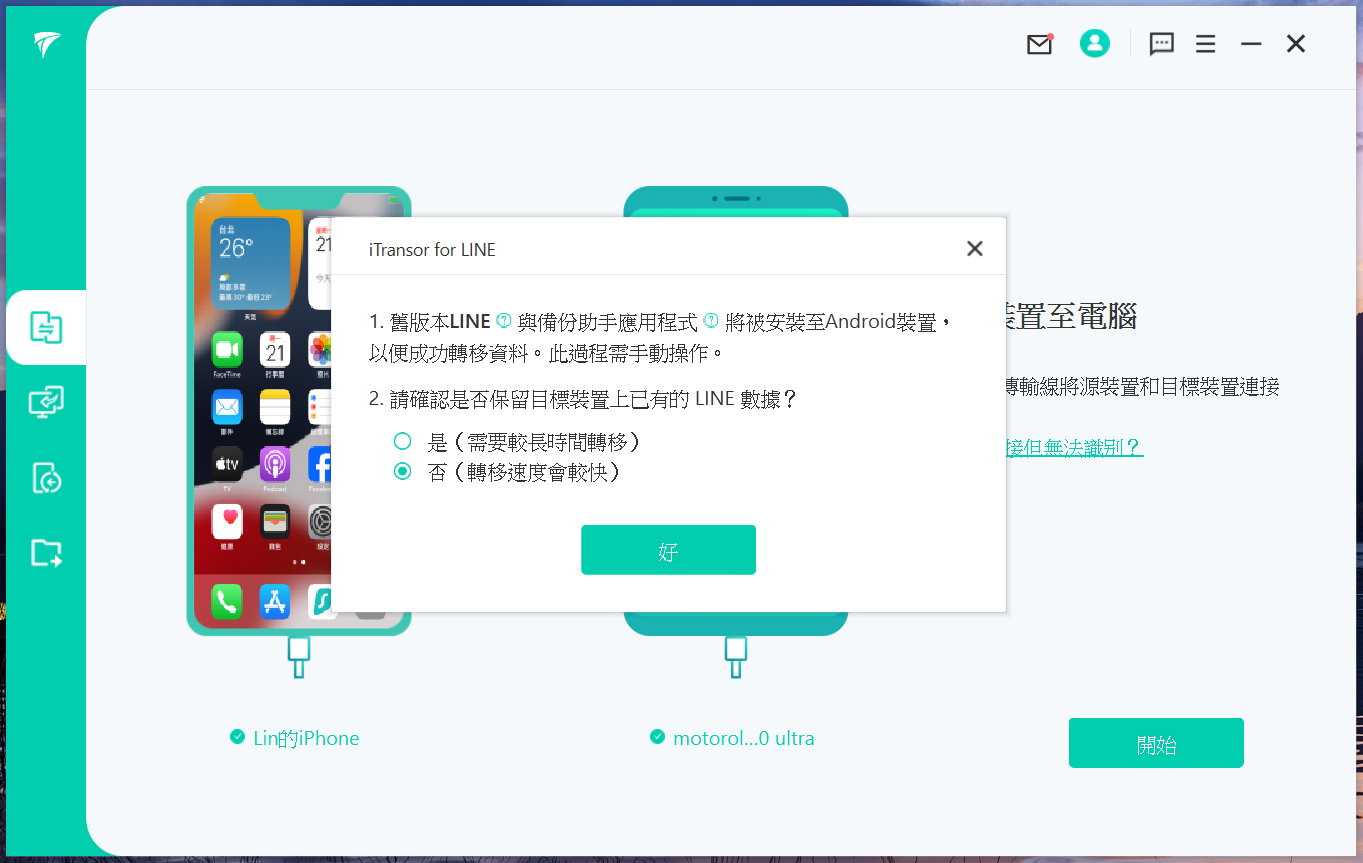Select 是 (需要較長時間轉移) radio option

(403, 441)
